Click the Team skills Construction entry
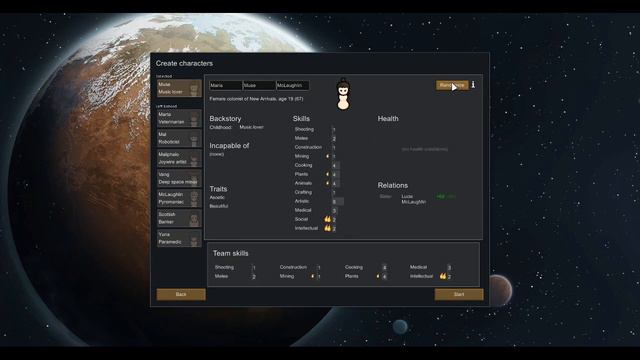 tap(300, 267)
